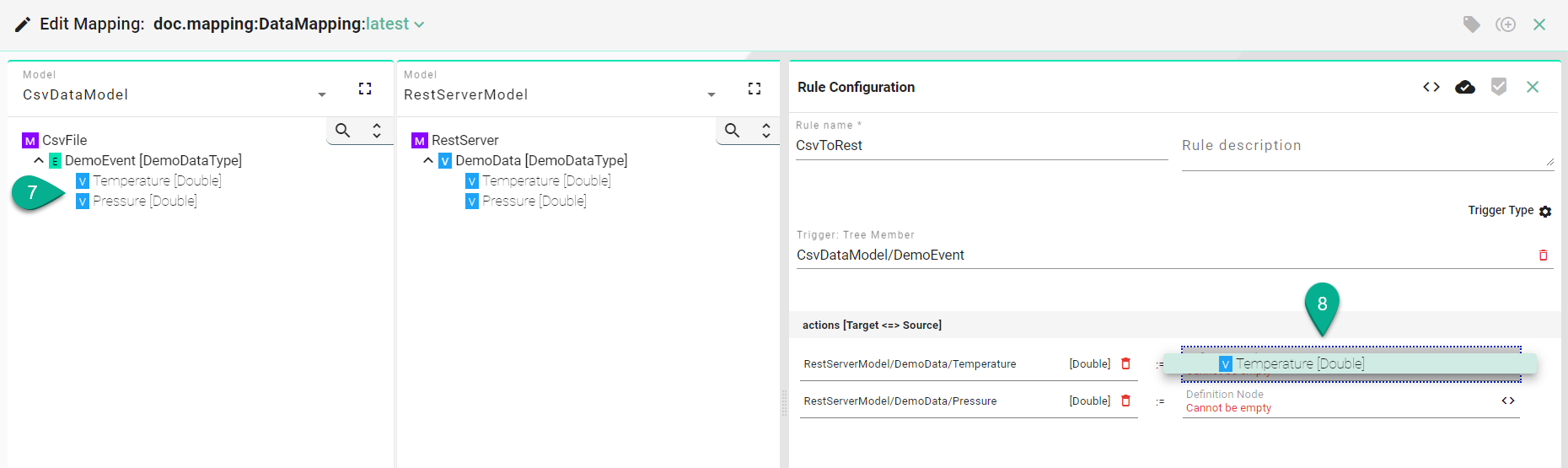Click the Rule description field
The height and width of the screenshot is (468, 1568).
(1366, 146)
